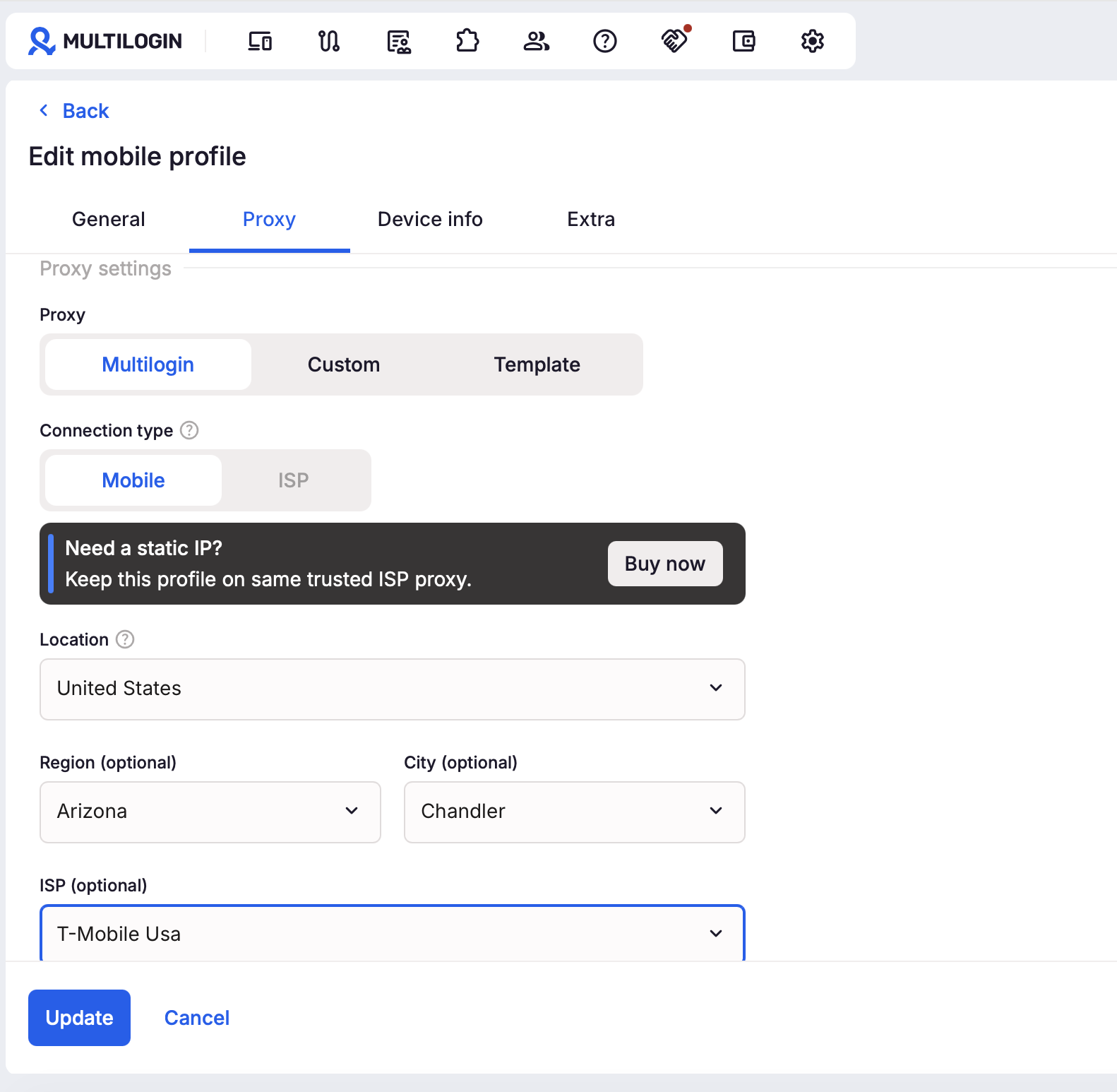Switch to the General tab
The height and width of the screenshot is (1092, 1117).
pos(109,219)
